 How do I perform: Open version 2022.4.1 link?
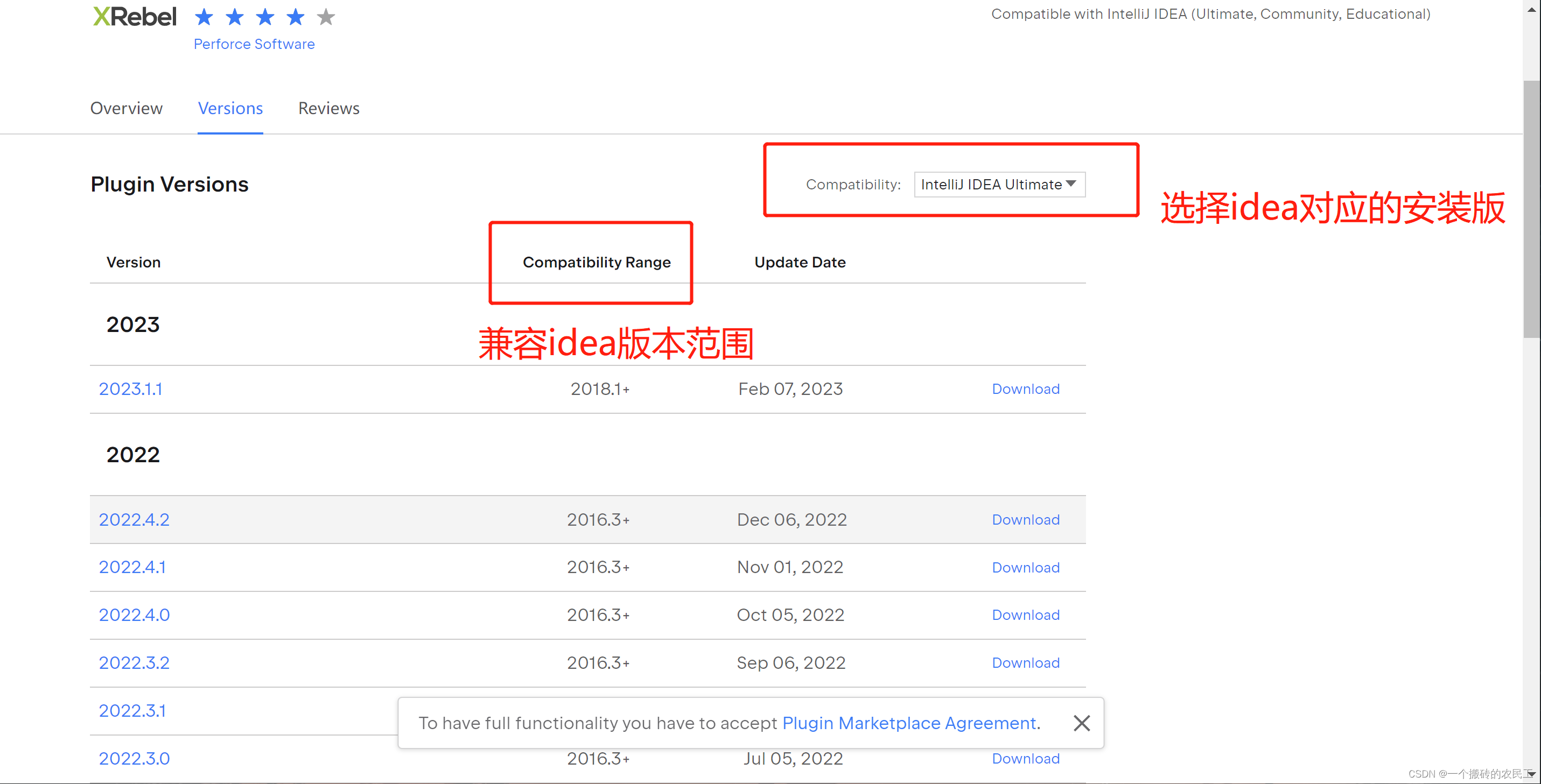[x=132, y=567]
